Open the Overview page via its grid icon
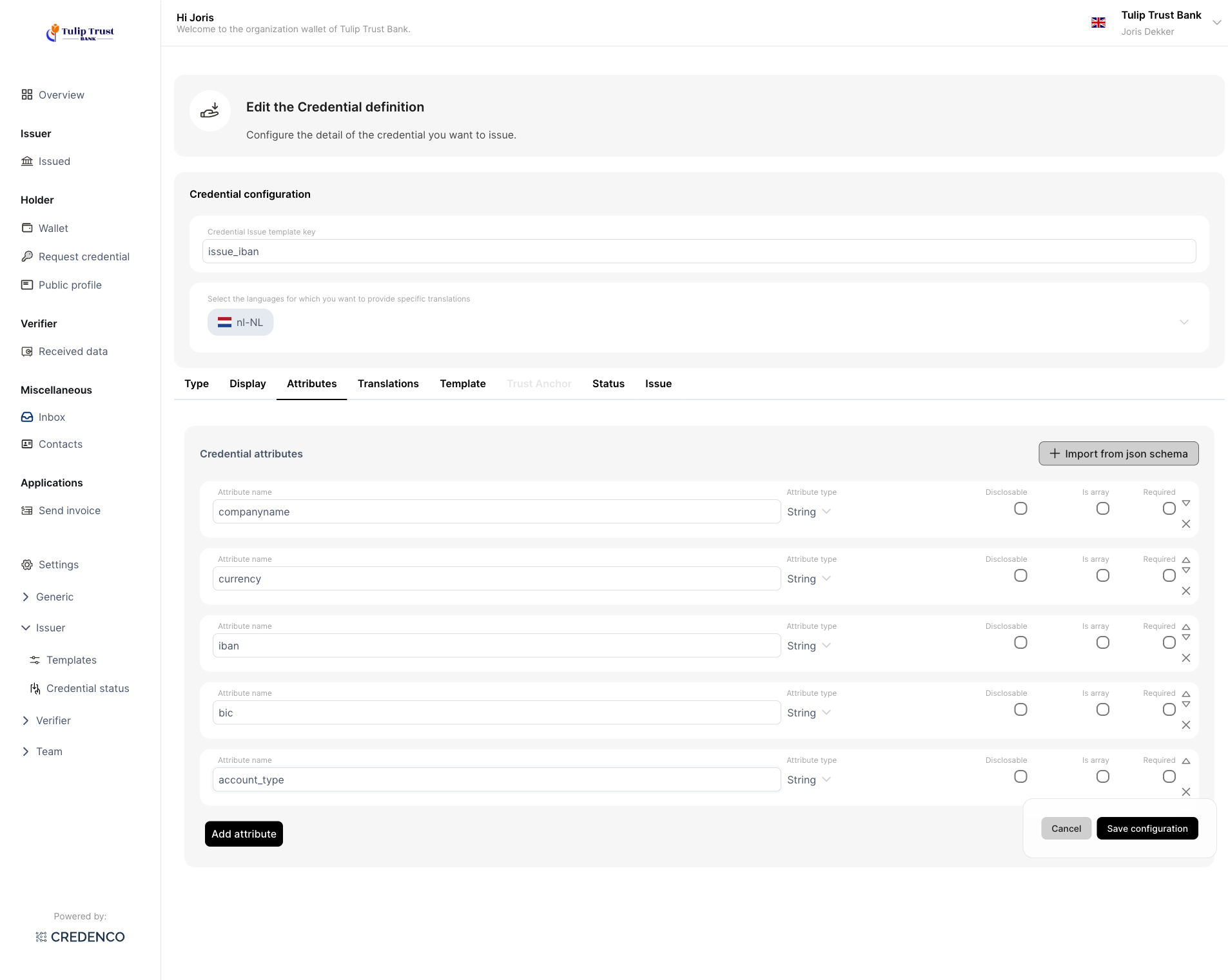Image resolution: width=1228 pixels, height=980 pixels. pos(26,95)
